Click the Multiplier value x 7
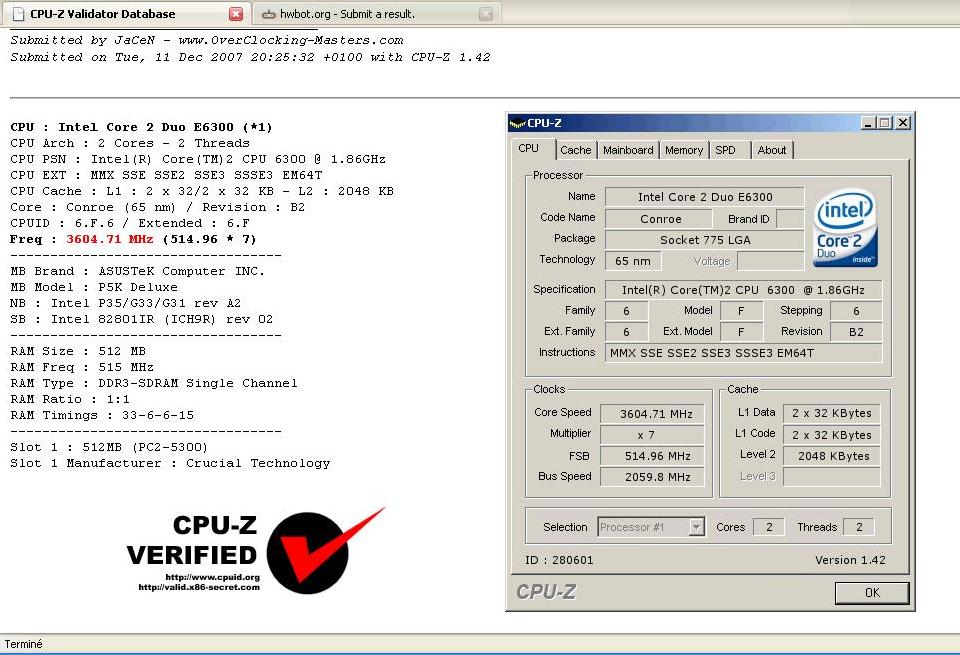Viewport: 960px width, 655px height. coord(652,435)
